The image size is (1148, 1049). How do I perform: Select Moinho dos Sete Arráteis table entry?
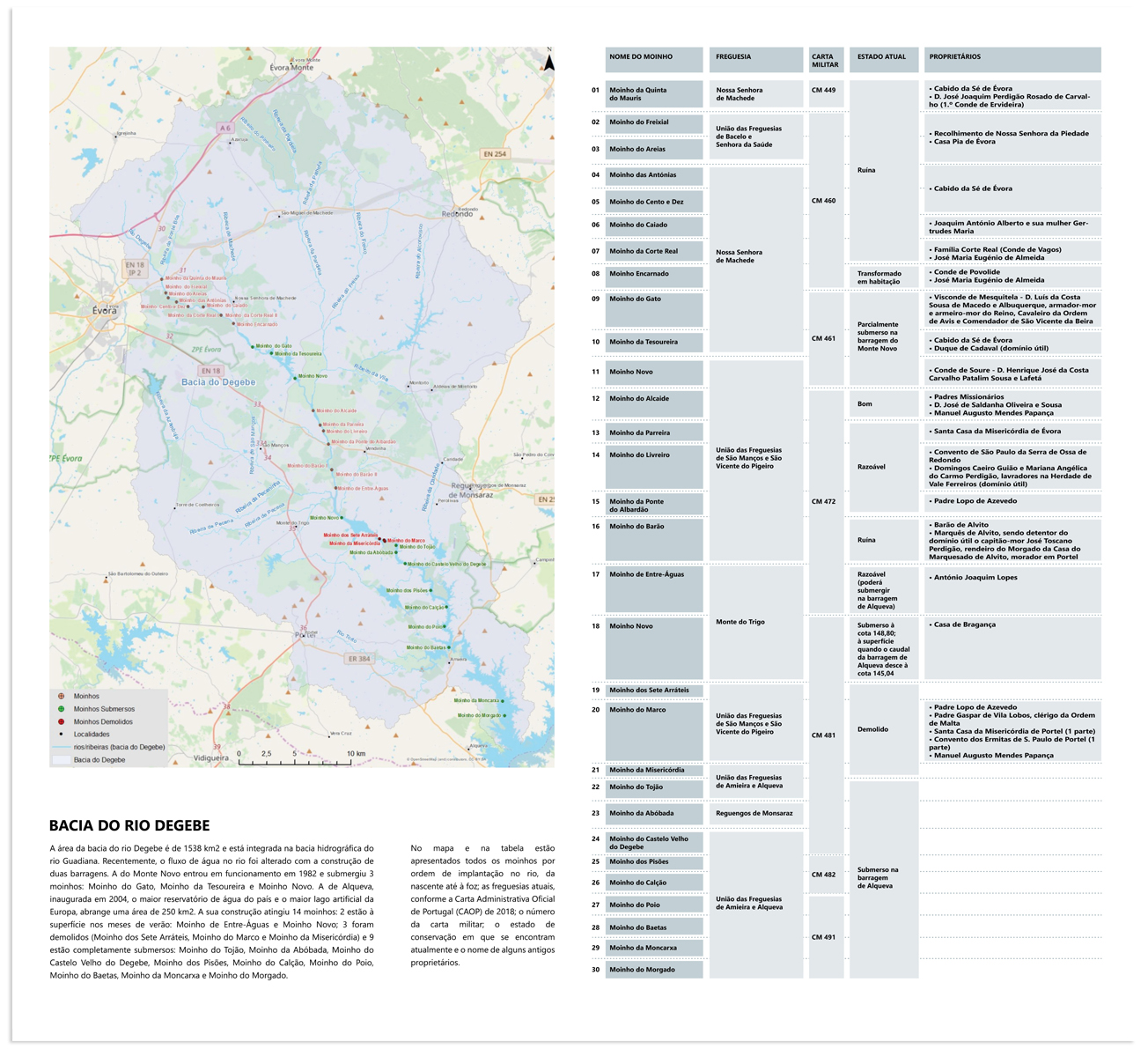(653, 691)
